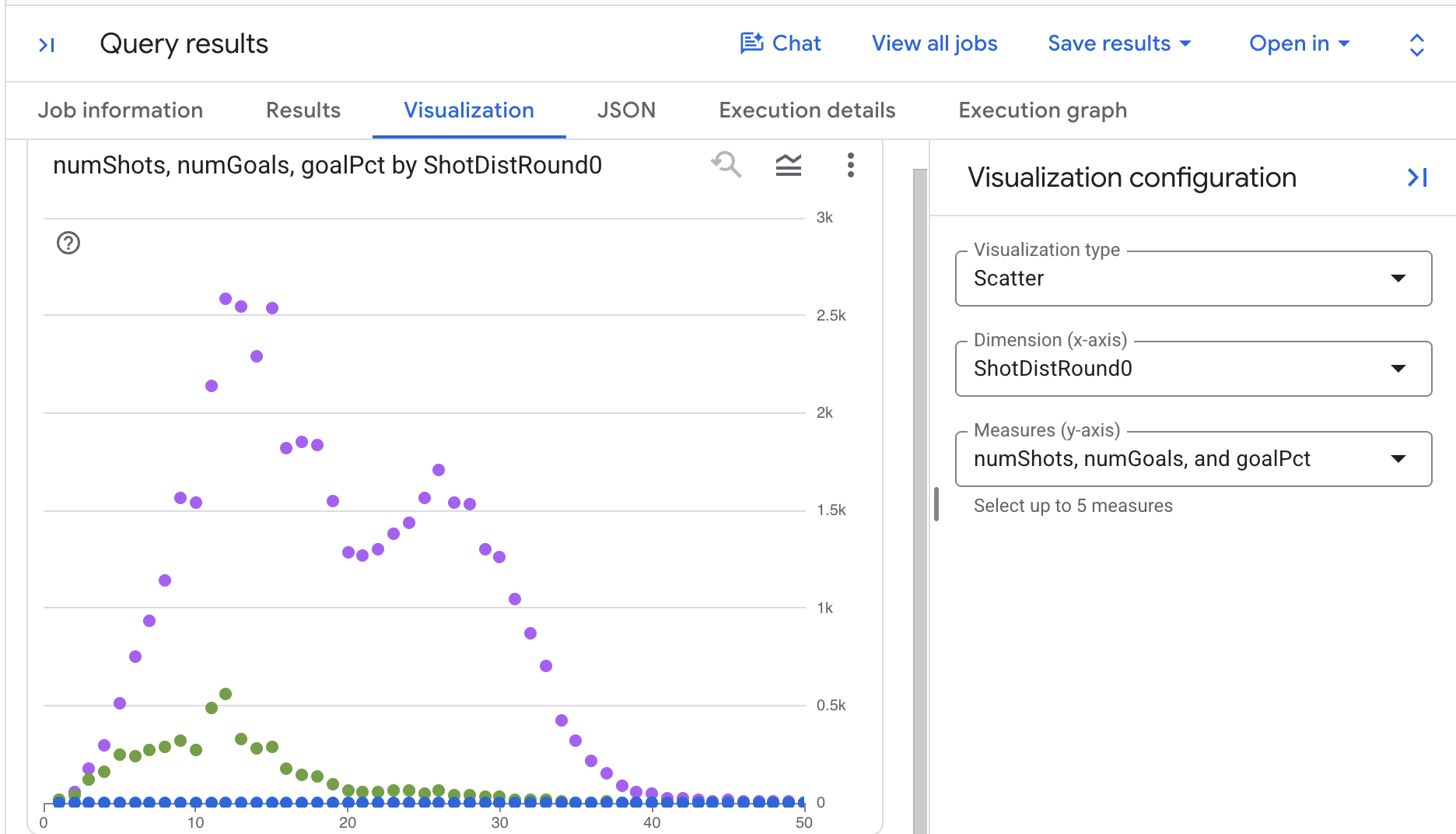Image resolution: width=1456 pixels, height=834 pixels.
Task: Click the reset zoom magnifier icon
Action: 726,165
